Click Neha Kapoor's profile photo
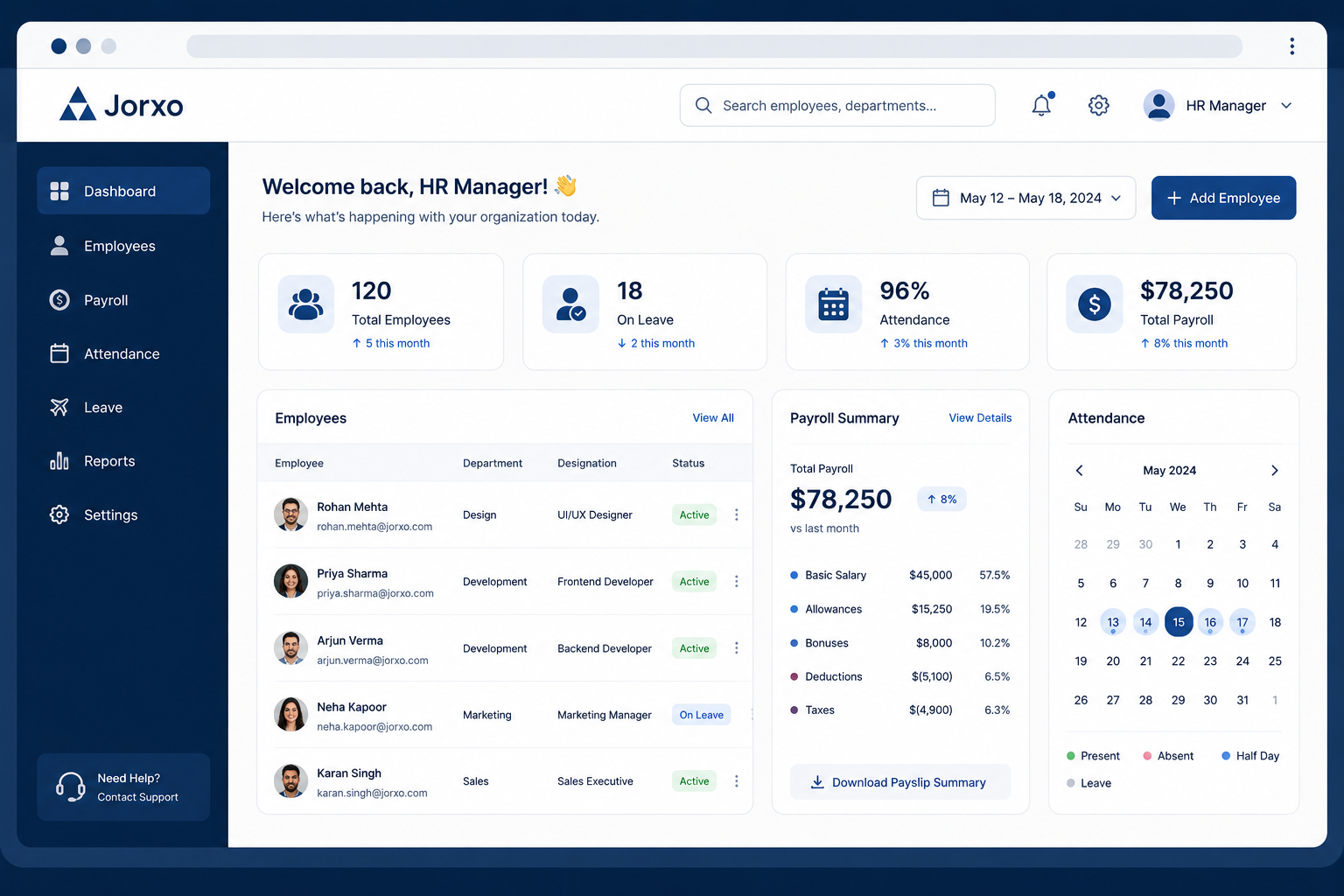The height and width of the screenshot is (896, 1344). point(290,714)
